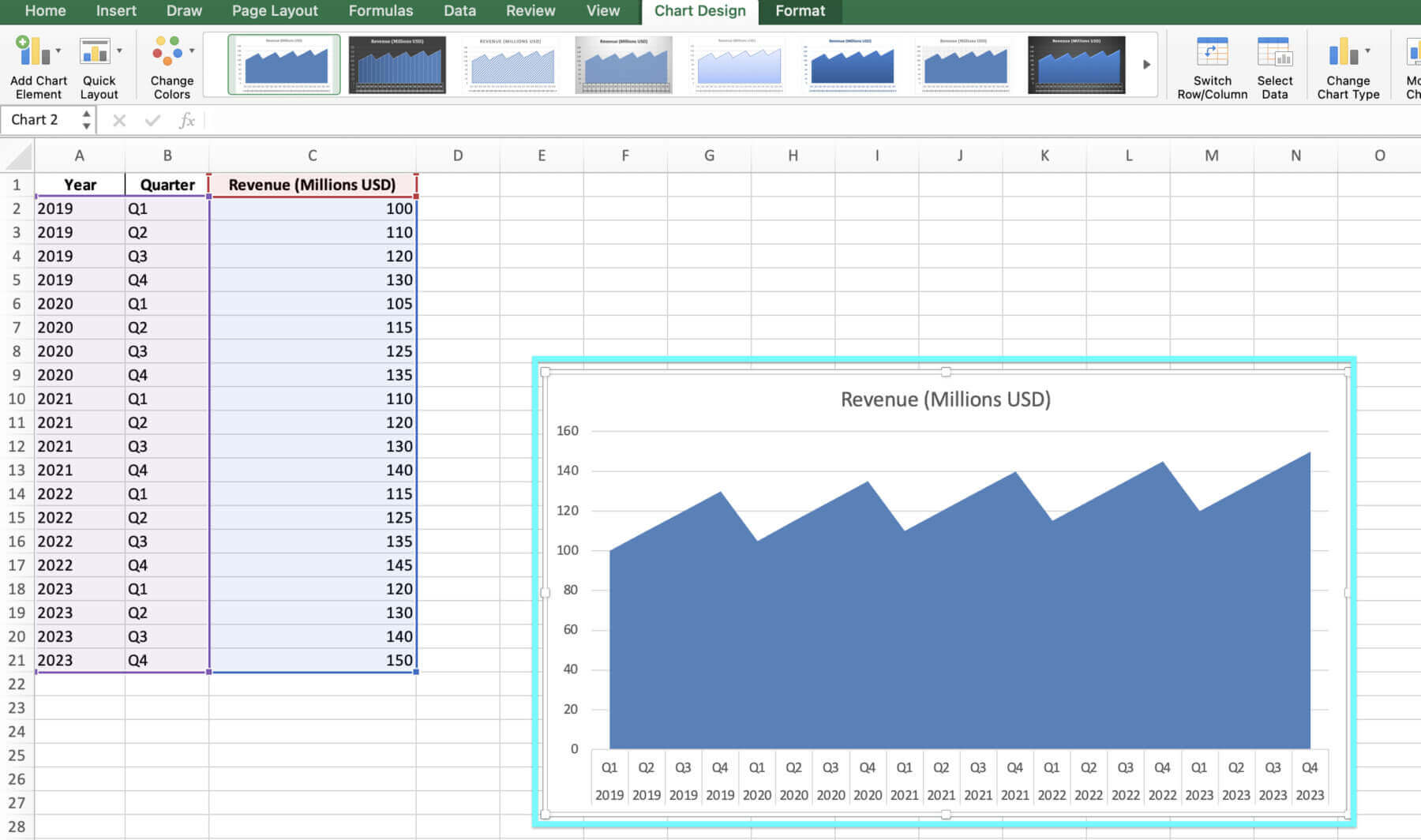The width and height of the screenshot is (1421, 840).
Task: Open the View tab
Action: (x=603, y=11)
